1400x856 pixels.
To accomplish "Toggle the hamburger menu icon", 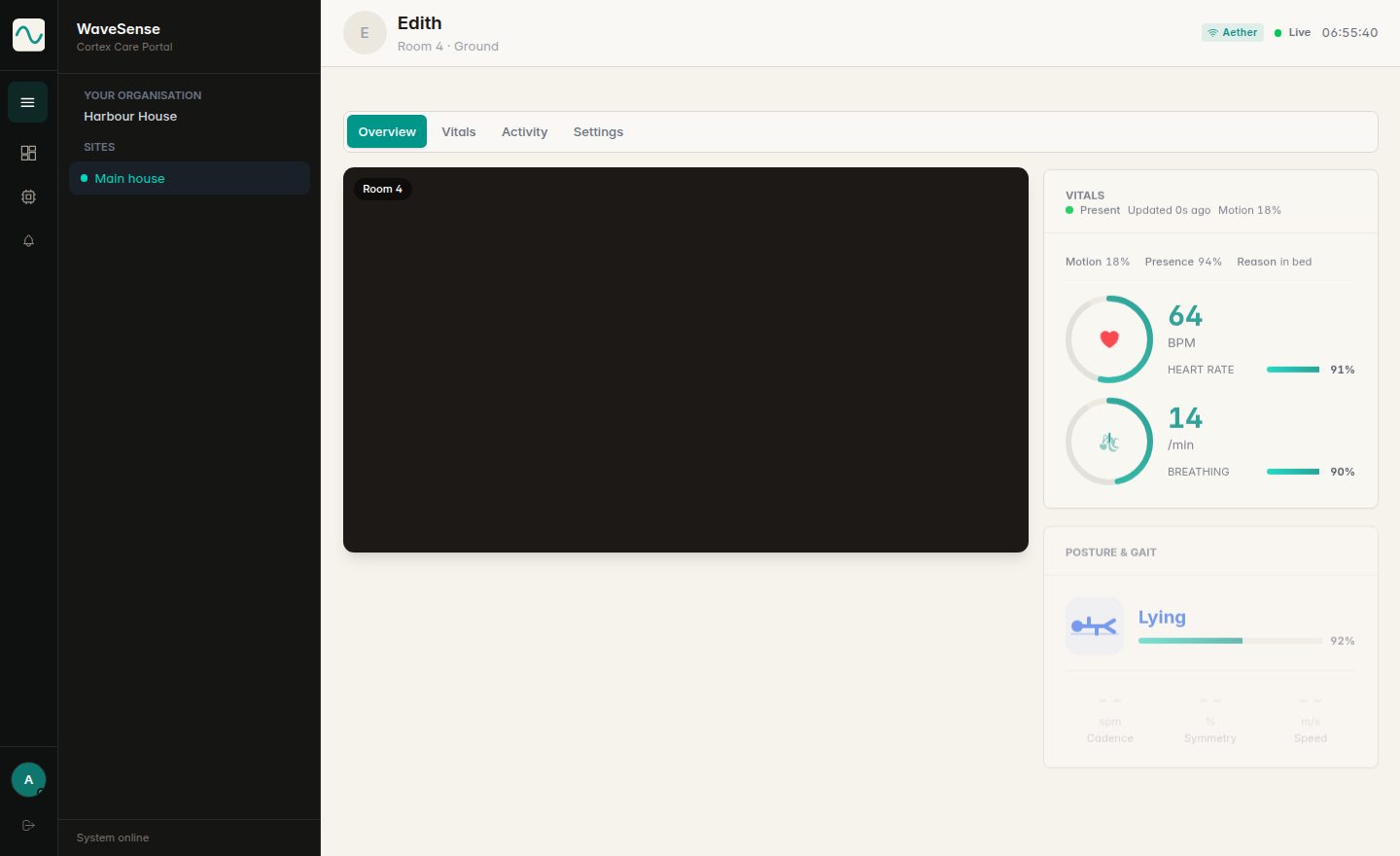I will (27, 102).
